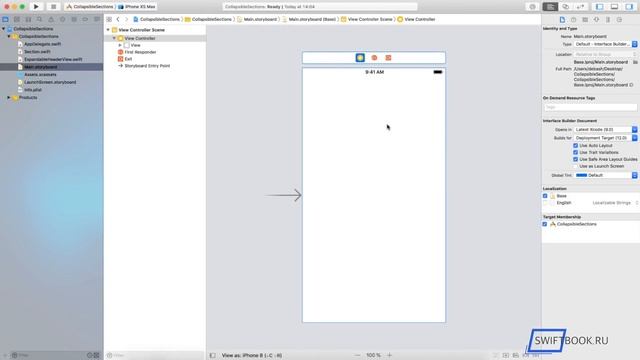Collapse the CollapsibleSections group folder
This screenshot has width=640, height=360.
tap(9, 36)
